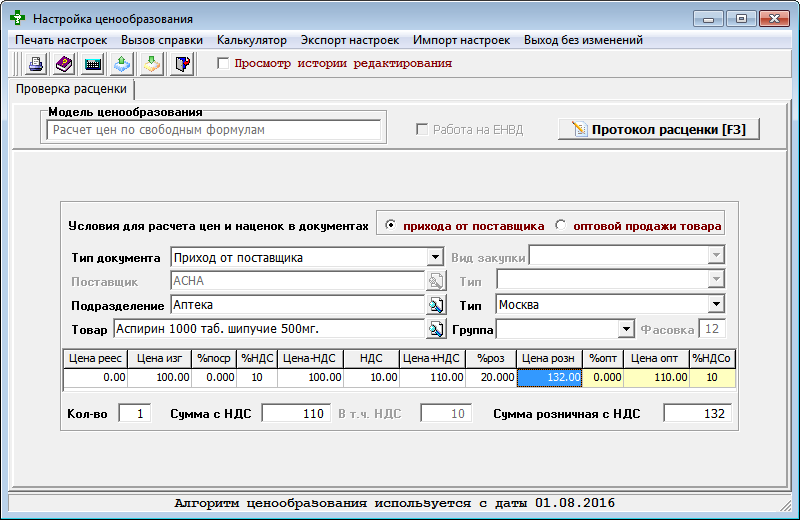Click the %НДСо cell value 10
This screenshot has width=800, height=520.
click(712, 378)
